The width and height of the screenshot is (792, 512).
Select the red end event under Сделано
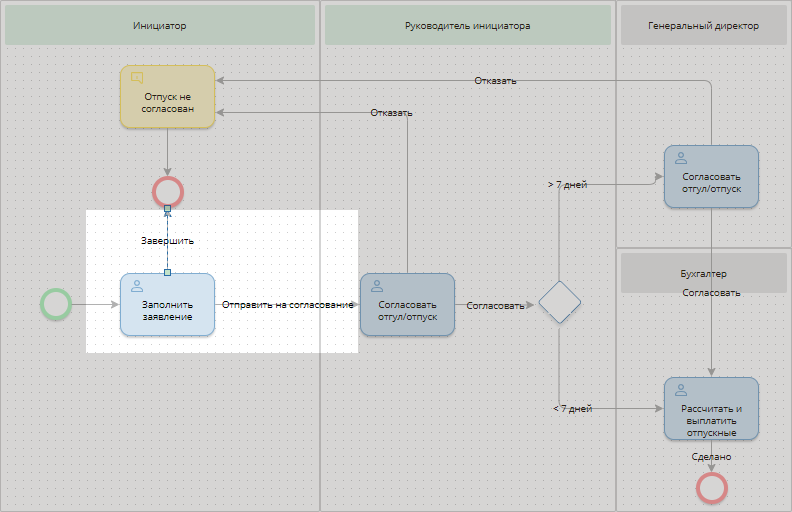pos(711,487)
